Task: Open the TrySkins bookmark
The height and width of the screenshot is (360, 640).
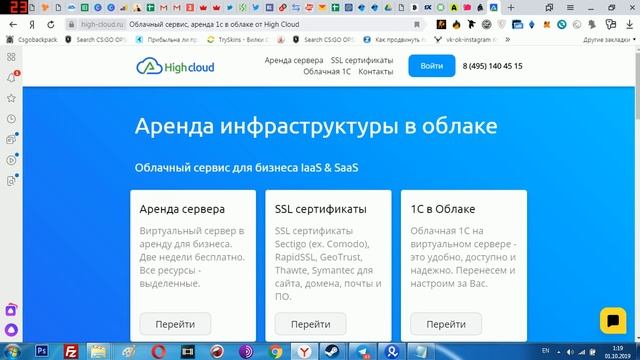Action: click(238, 40)
